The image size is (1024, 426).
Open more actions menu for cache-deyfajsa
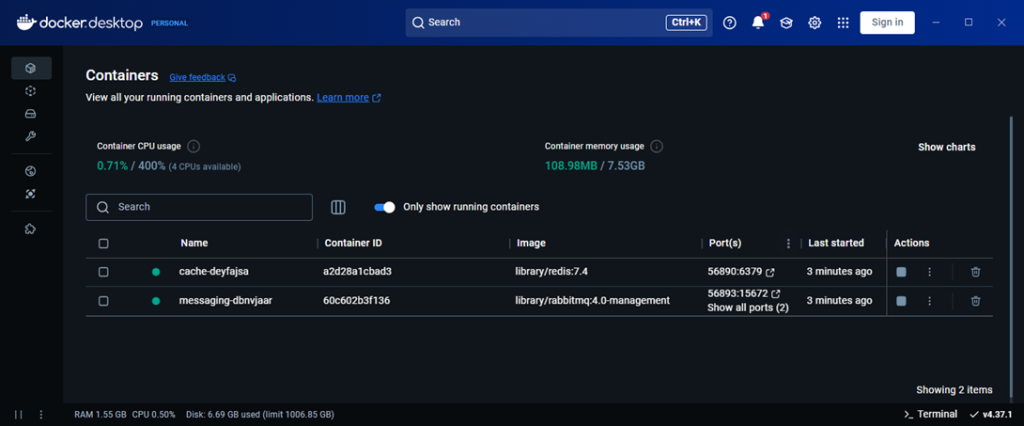pos(929,272)
